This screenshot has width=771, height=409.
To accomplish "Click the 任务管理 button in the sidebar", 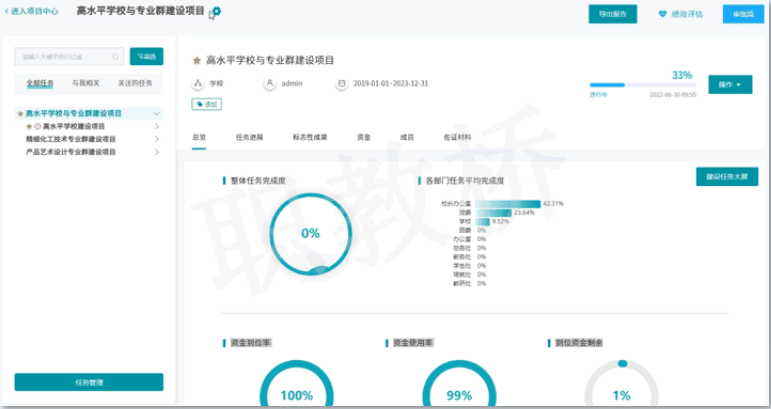I will pos(89,382).
